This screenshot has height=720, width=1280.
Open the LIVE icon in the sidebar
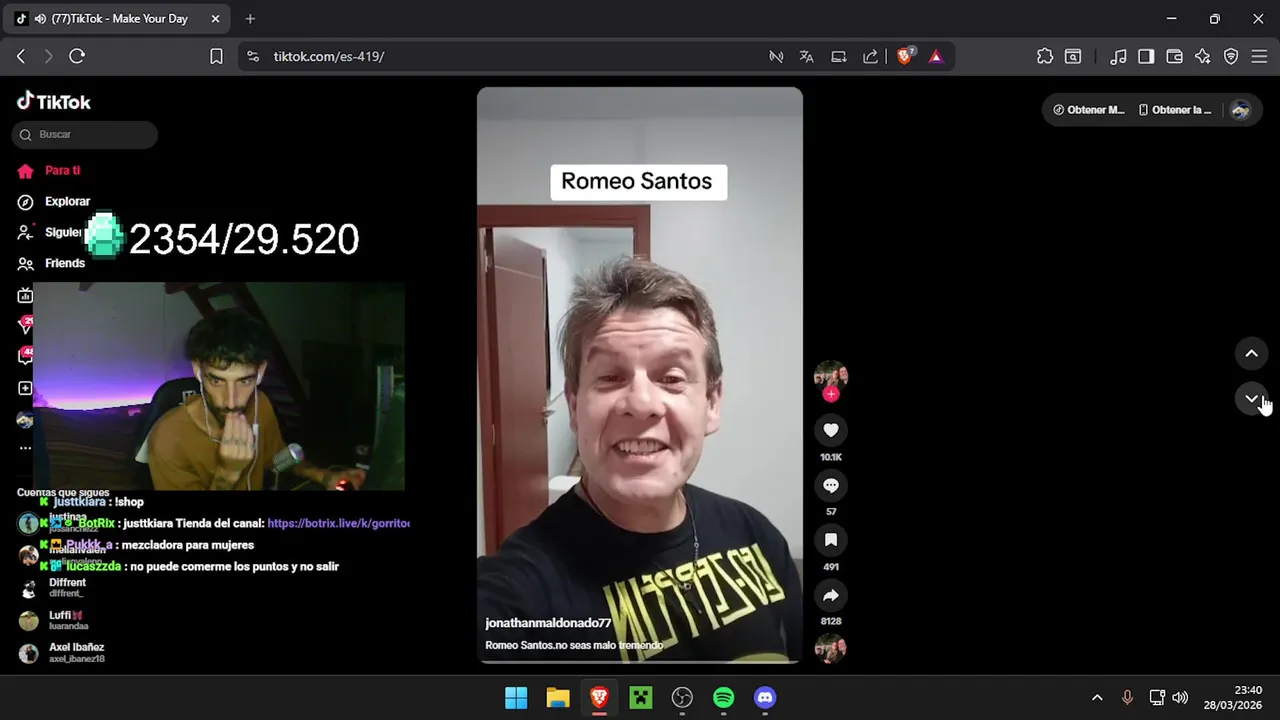pyautogui.click(x=25, y=295)
